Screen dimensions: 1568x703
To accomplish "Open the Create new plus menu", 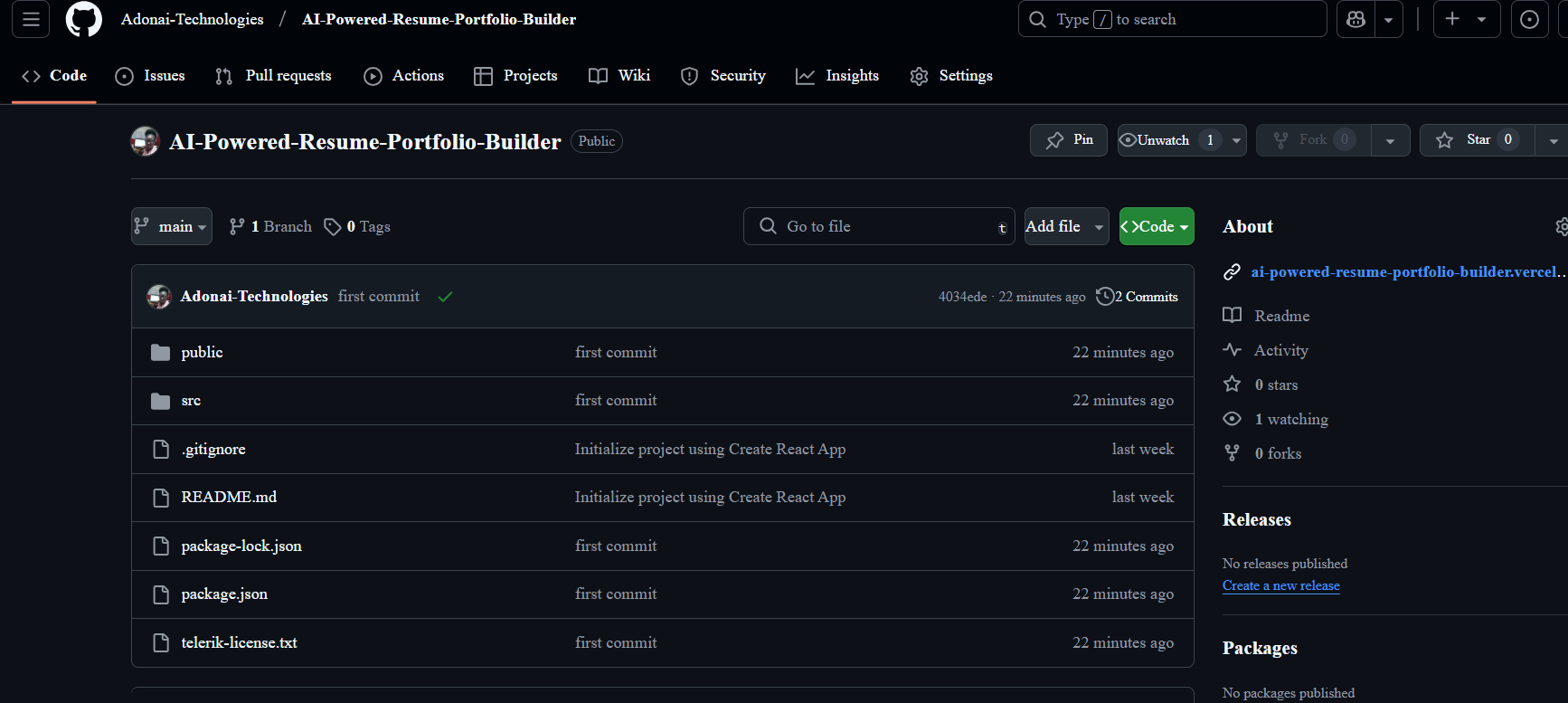I will point(1466,19).
